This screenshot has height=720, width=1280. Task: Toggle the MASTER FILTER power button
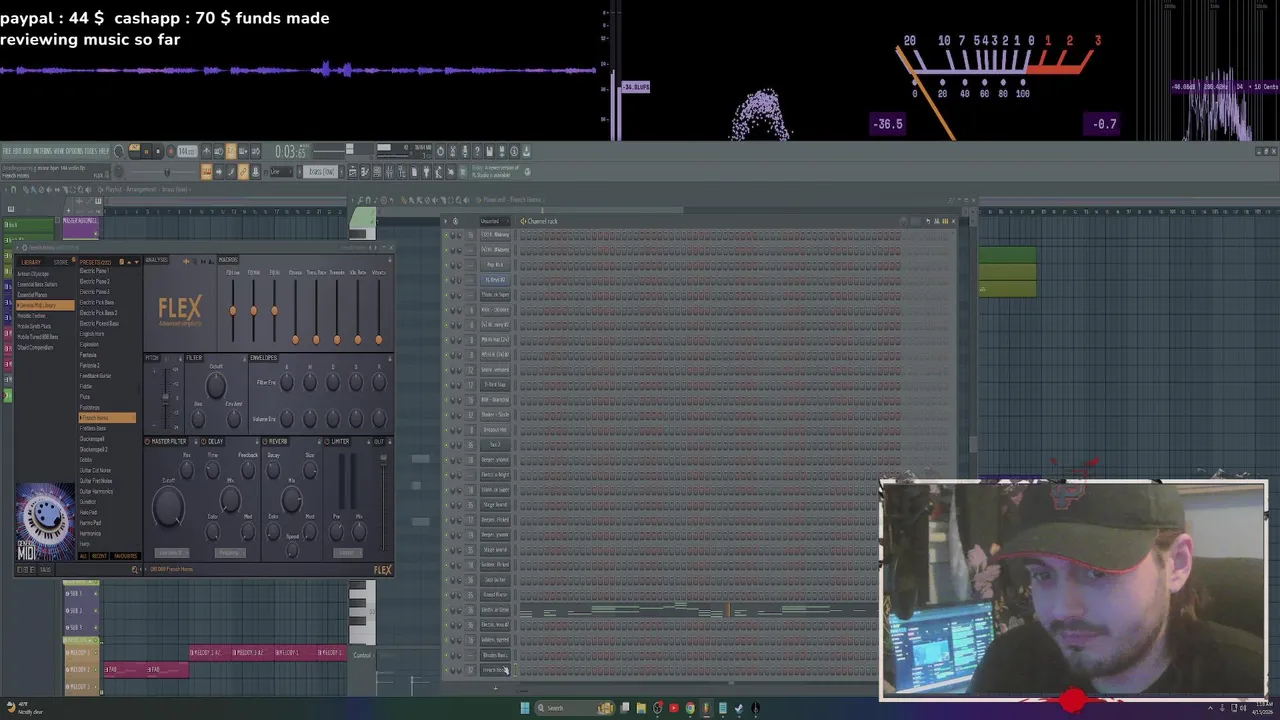pos(147,441)
